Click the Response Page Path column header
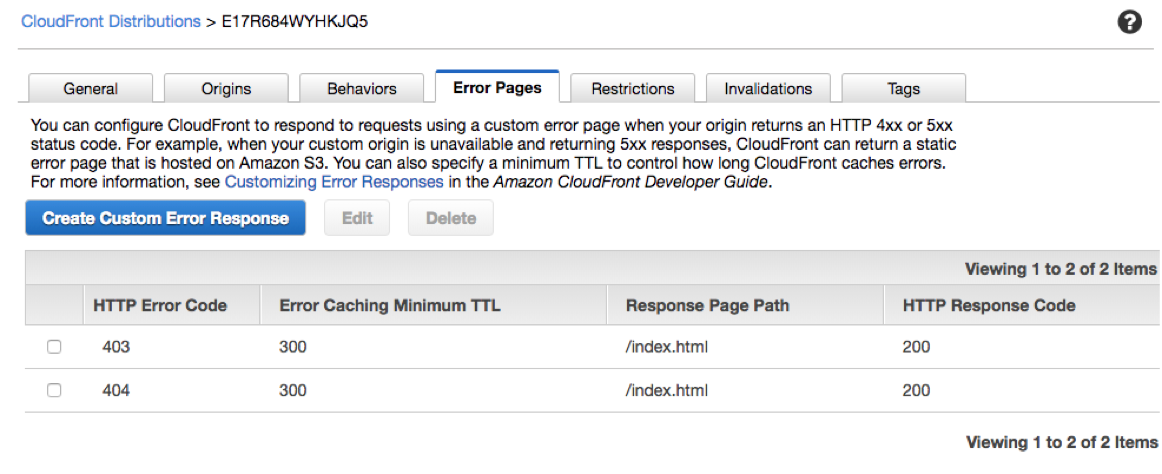1162x474 pixels. (707, 305)
